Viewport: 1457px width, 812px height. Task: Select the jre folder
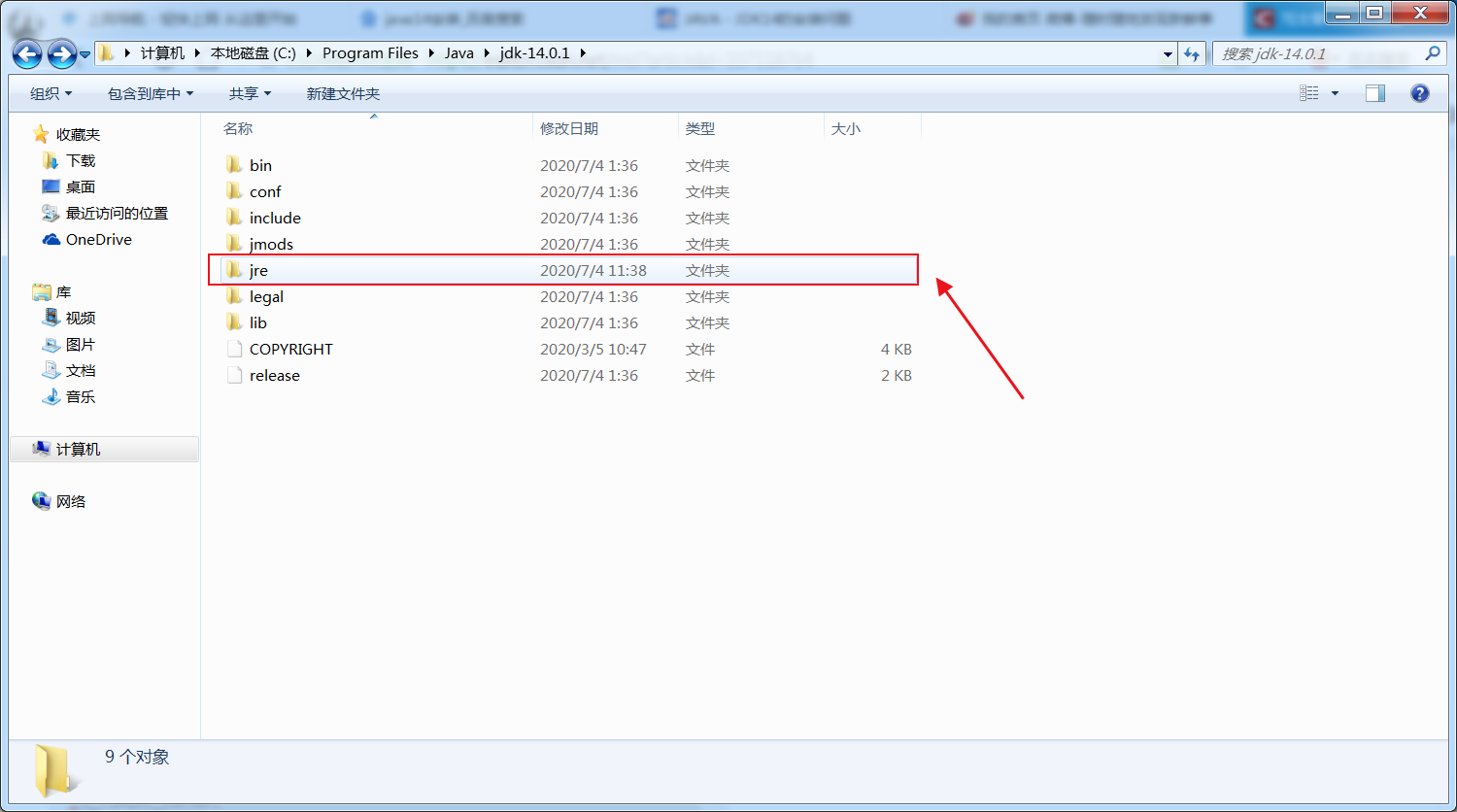(258, 270)
